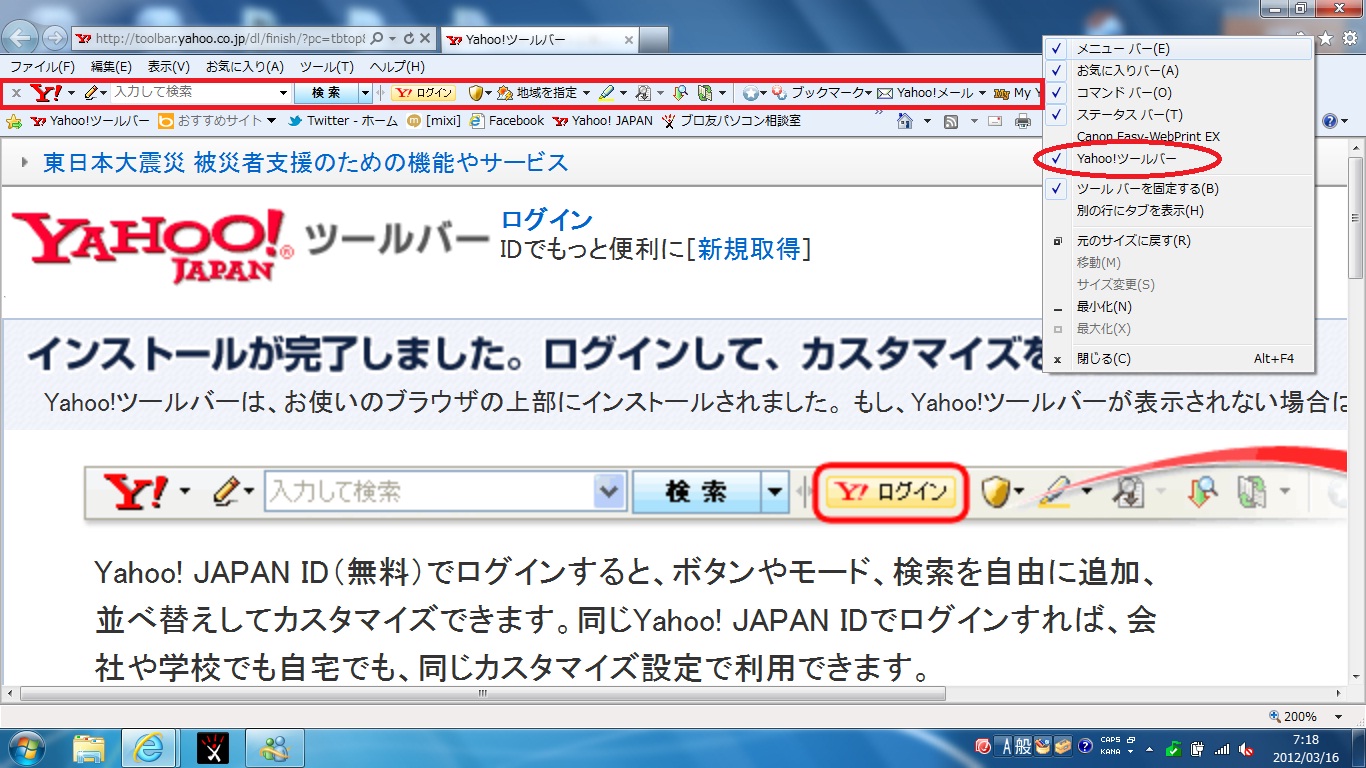Viewport: 1366px width, 768px height.
Task: Click the RSS feed icon on command bar
Action: (x=950, y=121)
